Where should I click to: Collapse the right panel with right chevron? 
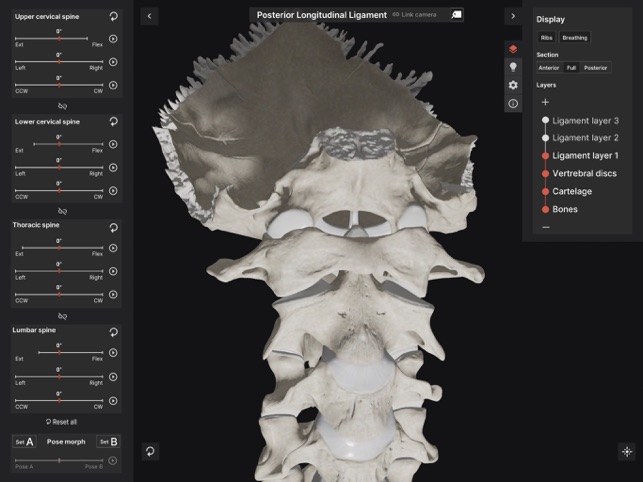pos(513,16)
